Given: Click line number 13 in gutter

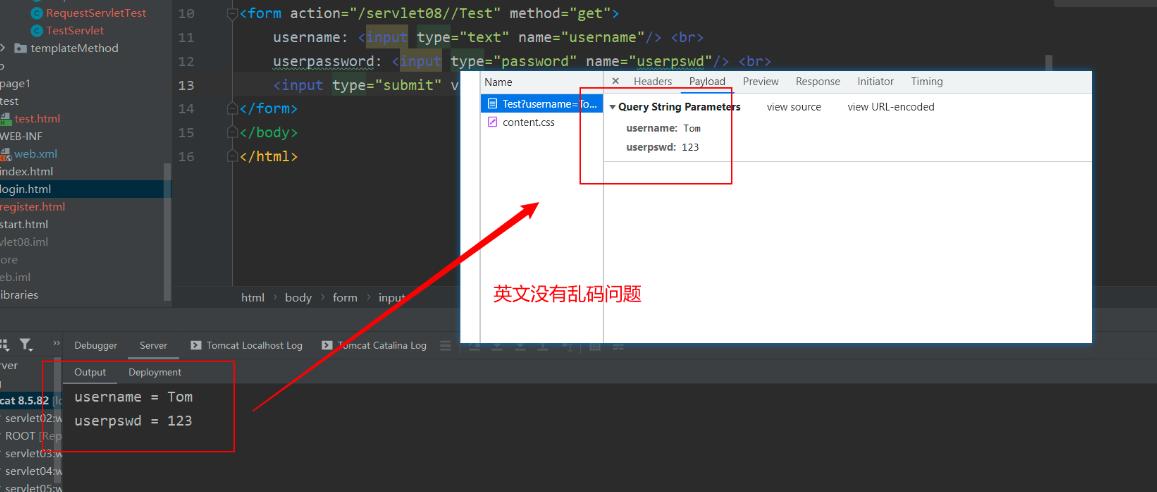Looking at the screenshot, I should (x=187, y=85).
